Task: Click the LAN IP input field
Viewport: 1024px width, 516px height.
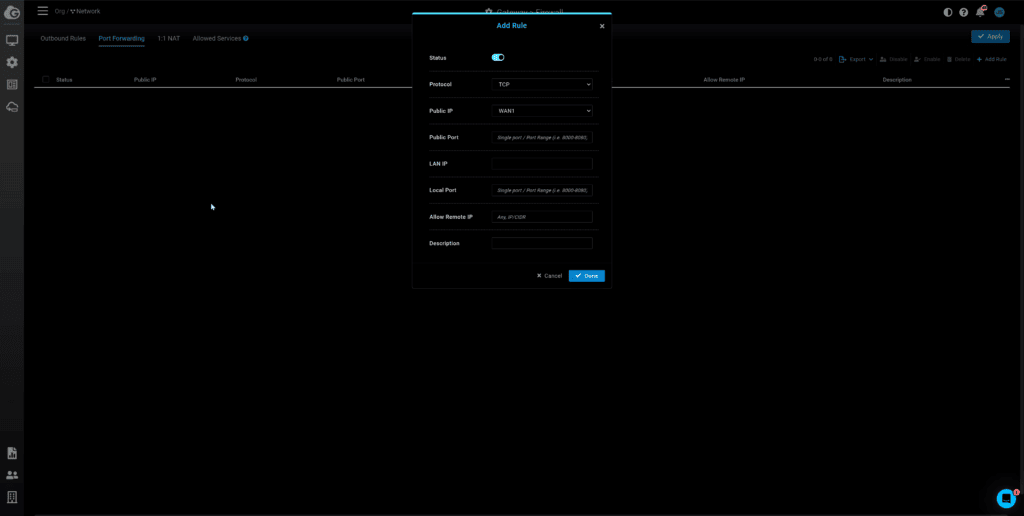Action: point(542,163)
